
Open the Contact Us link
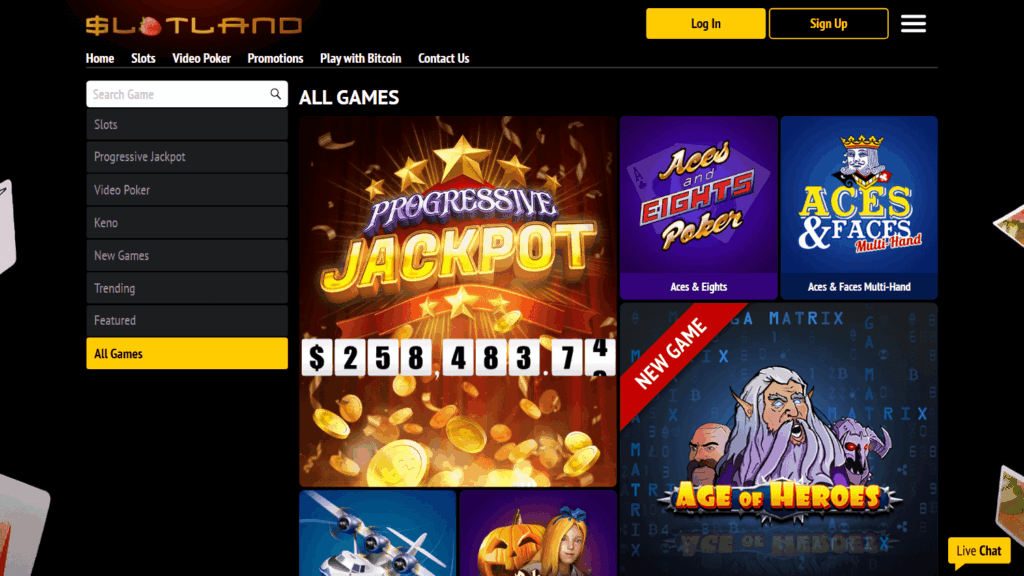pyautogui.click(x=443, y=58)
